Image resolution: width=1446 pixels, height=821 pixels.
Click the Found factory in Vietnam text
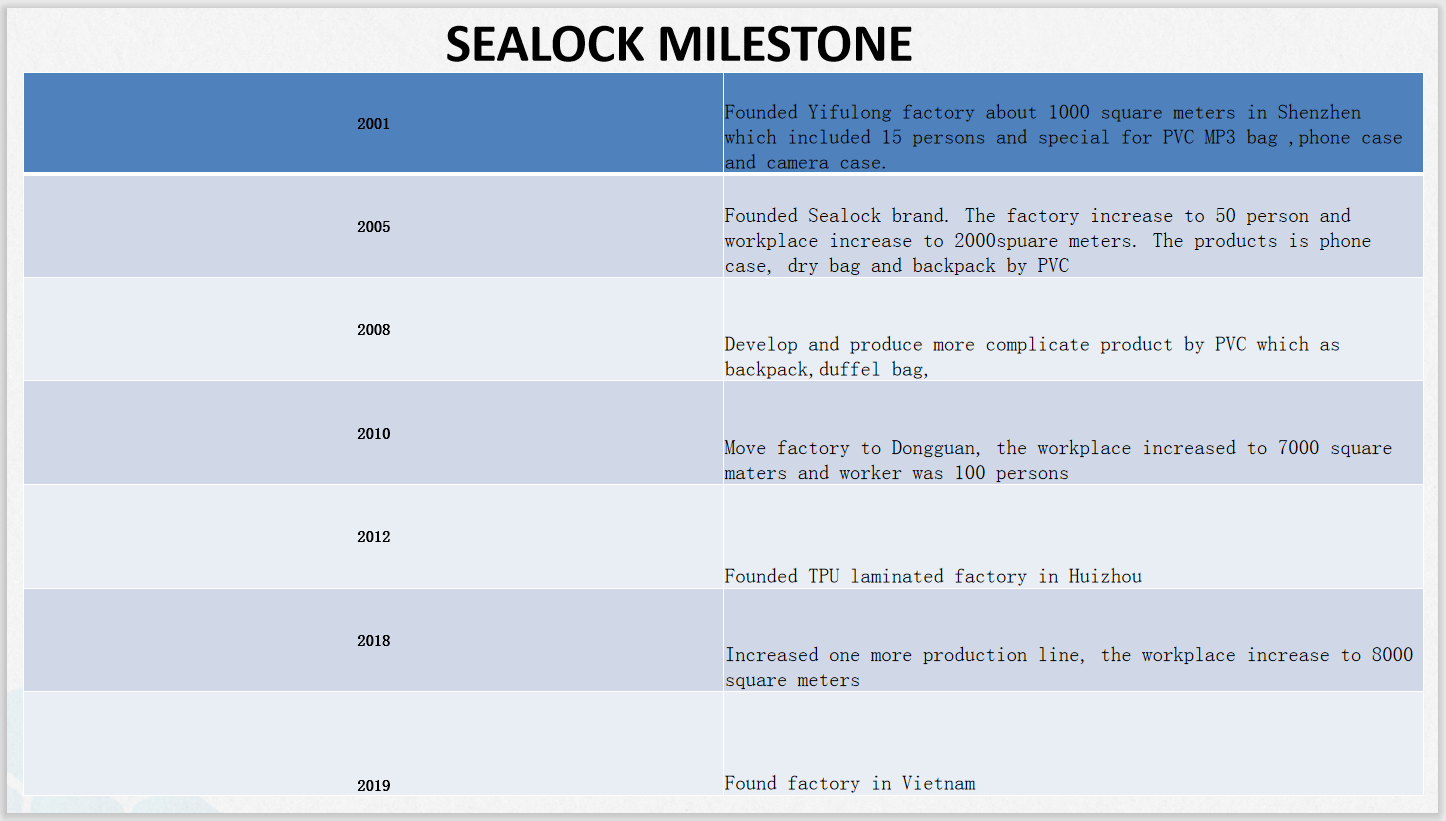(x=850, y=783)
